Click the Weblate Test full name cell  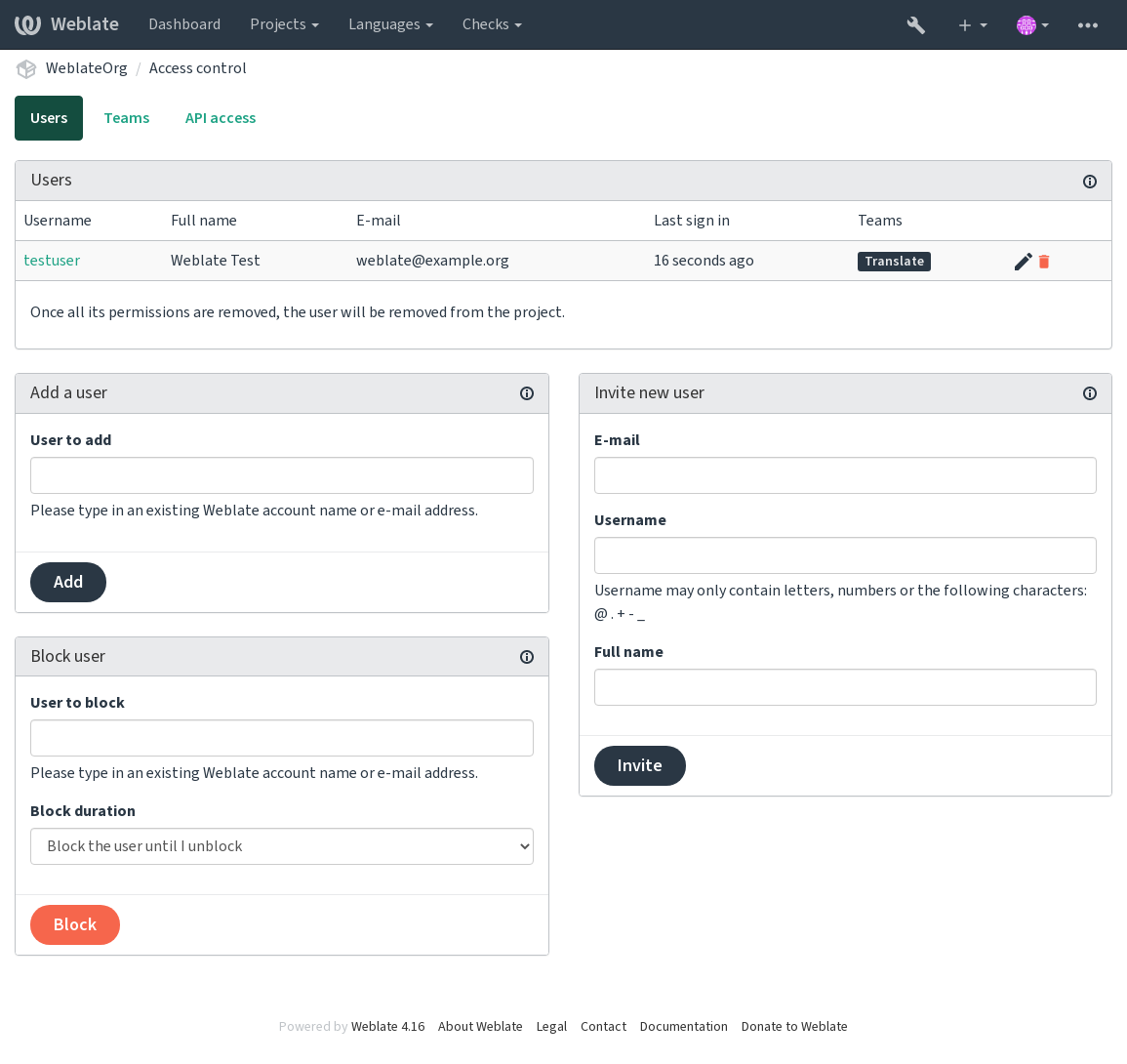(216, 261)
